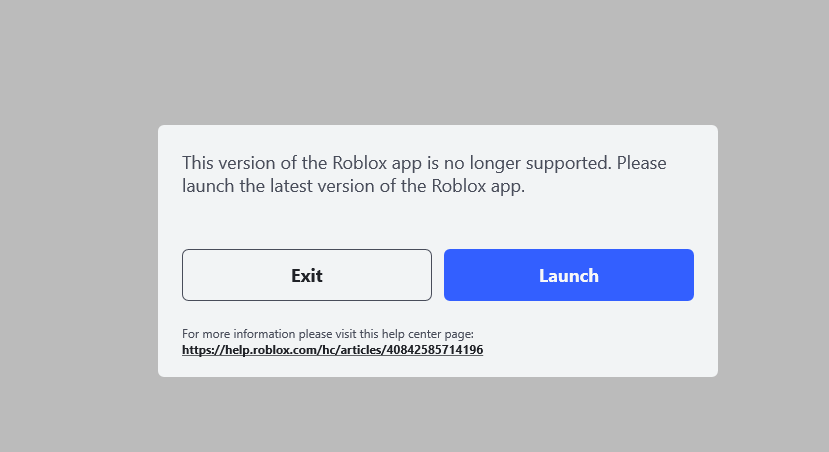Click the "latest version of the Roblox app" text
Viewport: 829px width, 452px height.
400,186
